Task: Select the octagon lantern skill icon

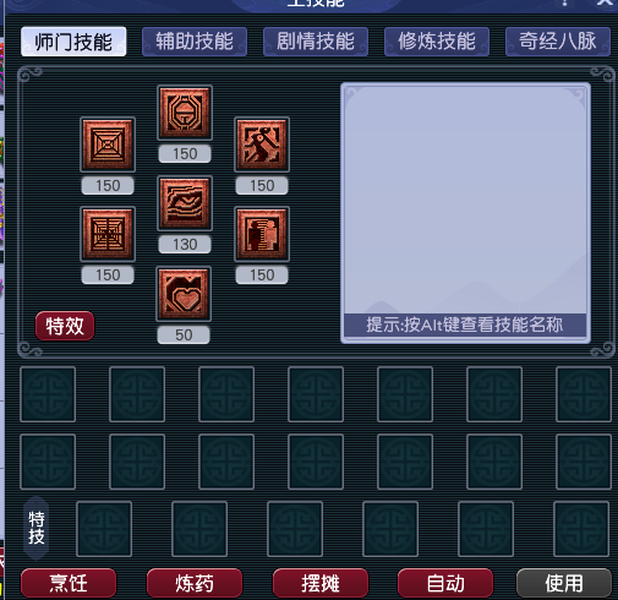Action: 184,113
